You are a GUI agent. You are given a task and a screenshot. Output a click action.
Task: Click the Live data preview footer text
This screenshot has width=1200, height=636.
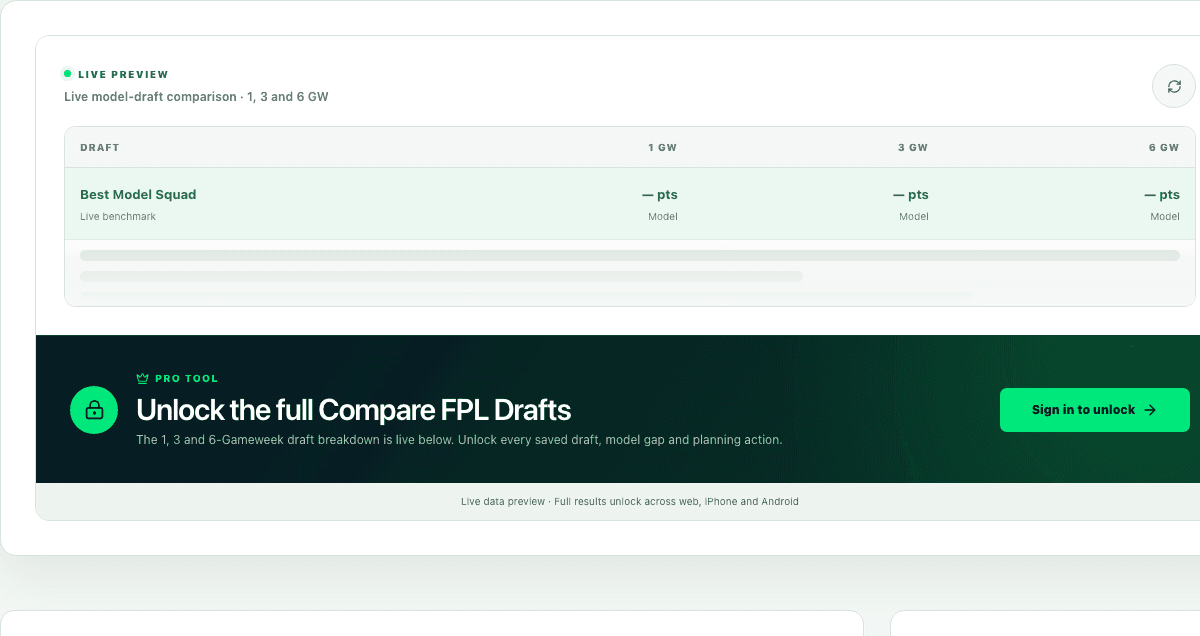point(630,502)
